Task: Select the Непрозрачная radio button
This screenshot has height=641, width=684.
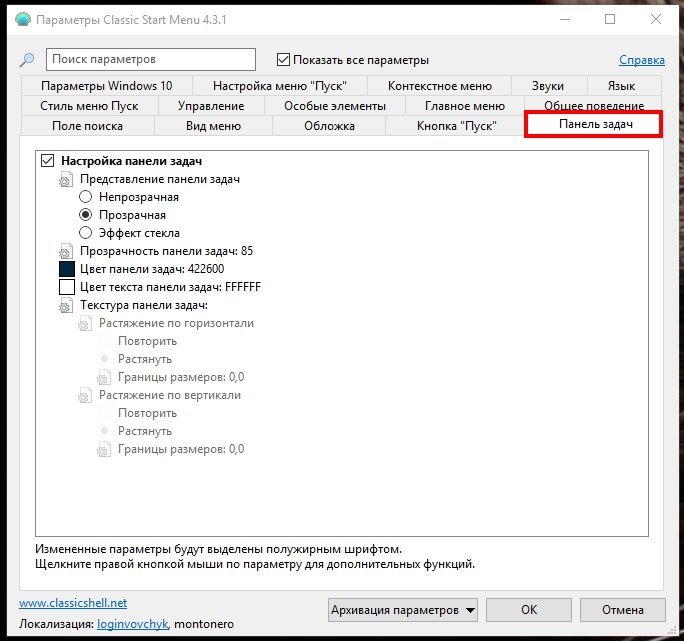Action: coord(86,197)
